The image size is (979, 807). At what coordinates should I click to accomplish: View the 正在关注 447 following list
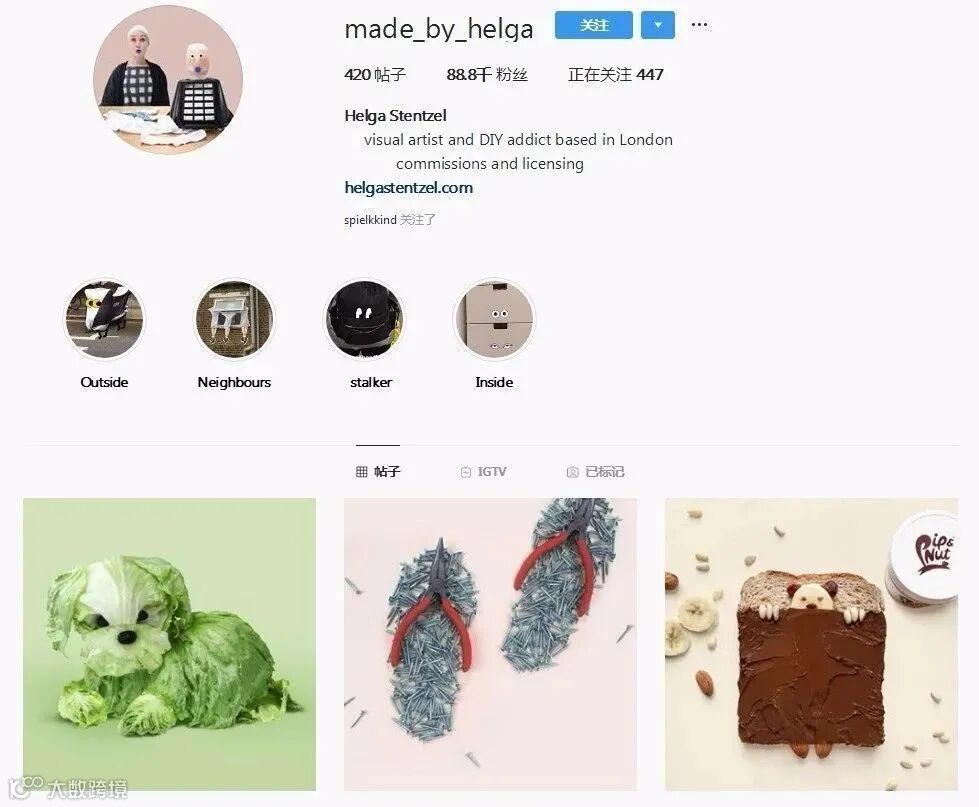(616, 75)
